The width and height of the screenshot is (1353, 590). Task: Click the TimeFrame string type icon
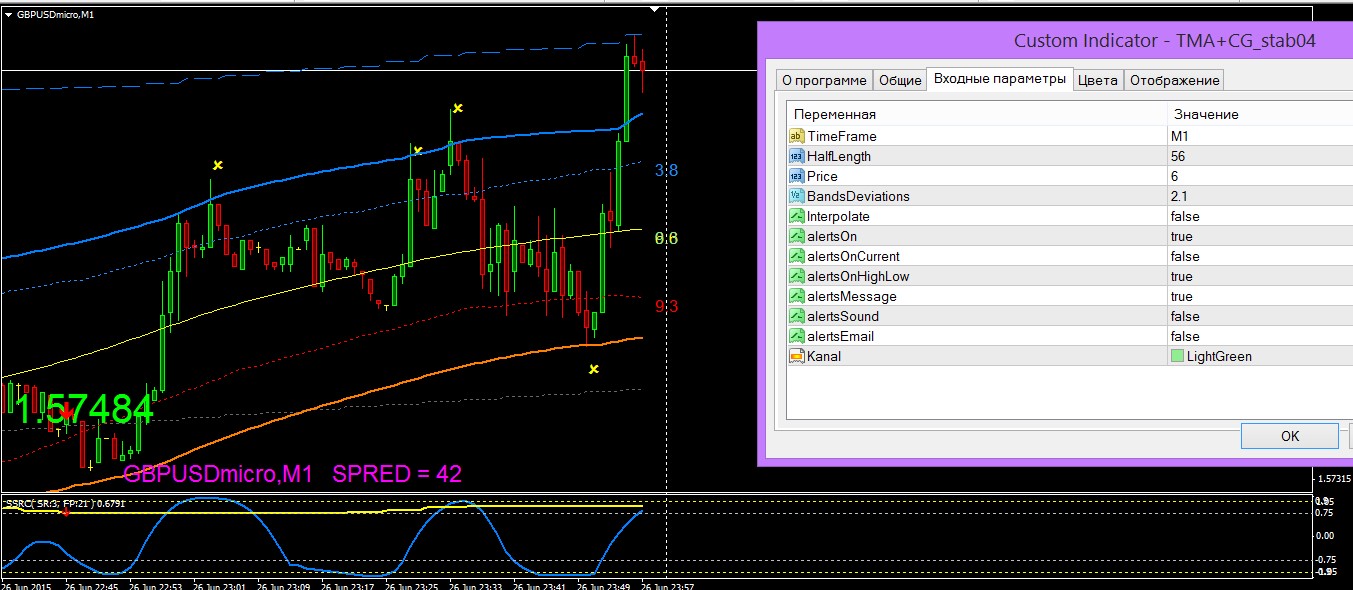pyautogui.click(x=797, y=136)
